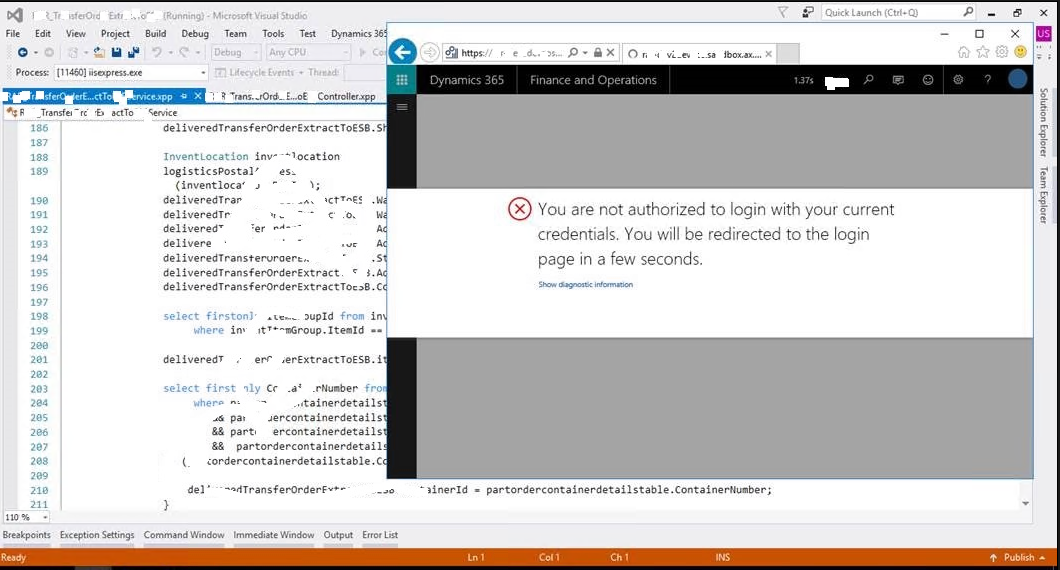Click the Internet Explorer Favorites star

click(983, 52)
